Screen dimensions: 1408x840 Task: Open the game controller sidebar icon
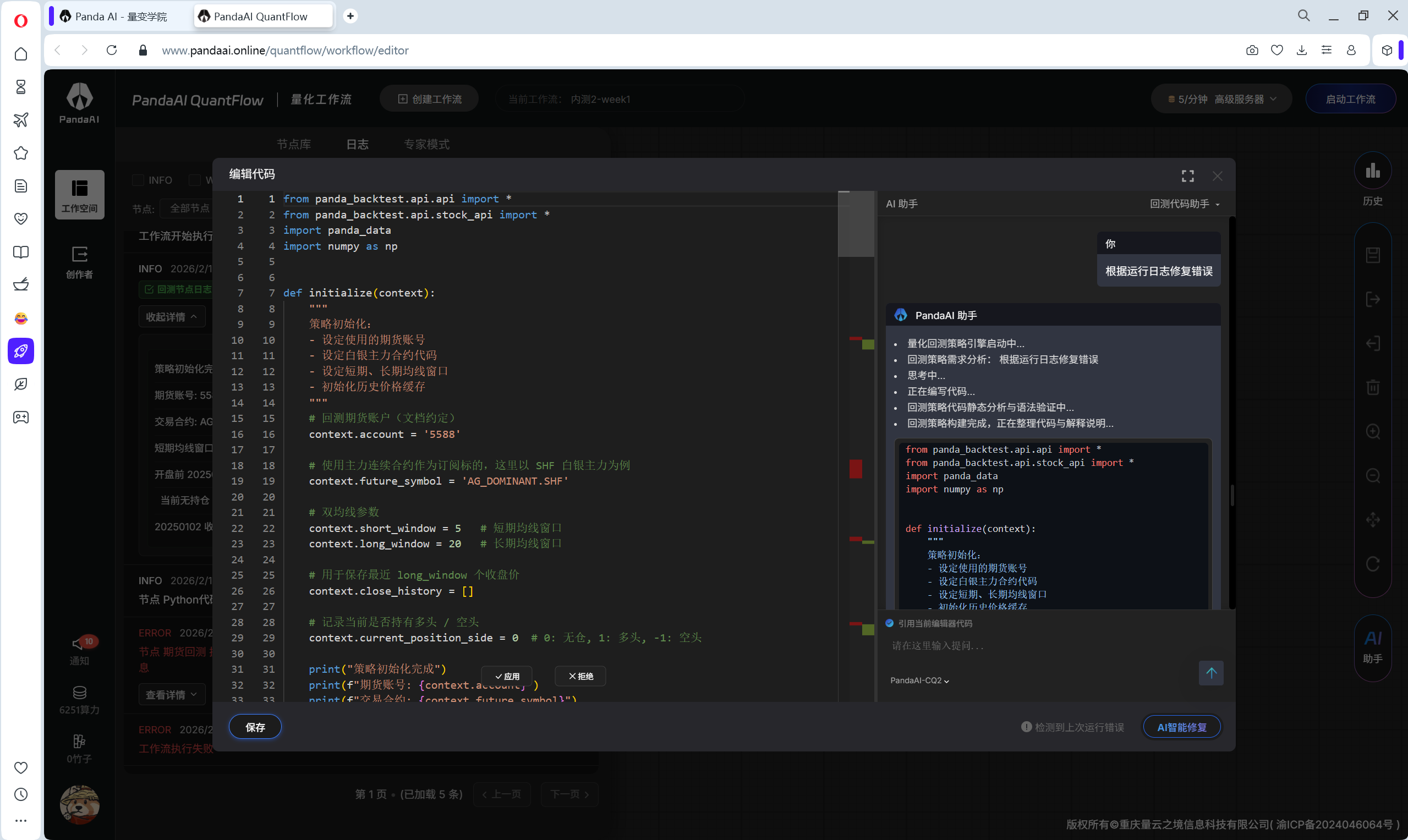coord(21,417)
